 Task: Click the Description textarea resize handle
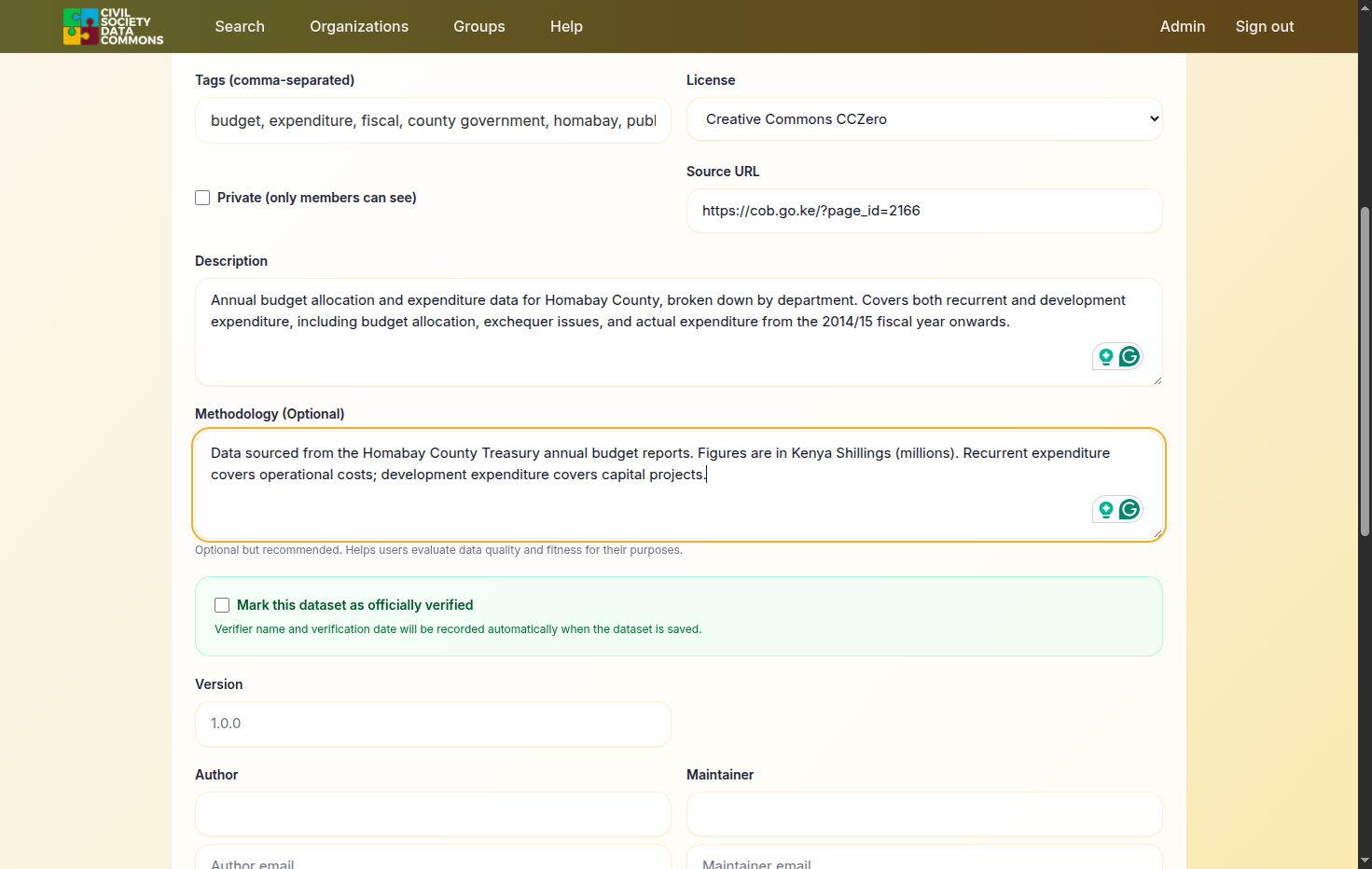tap(1157, 380)
